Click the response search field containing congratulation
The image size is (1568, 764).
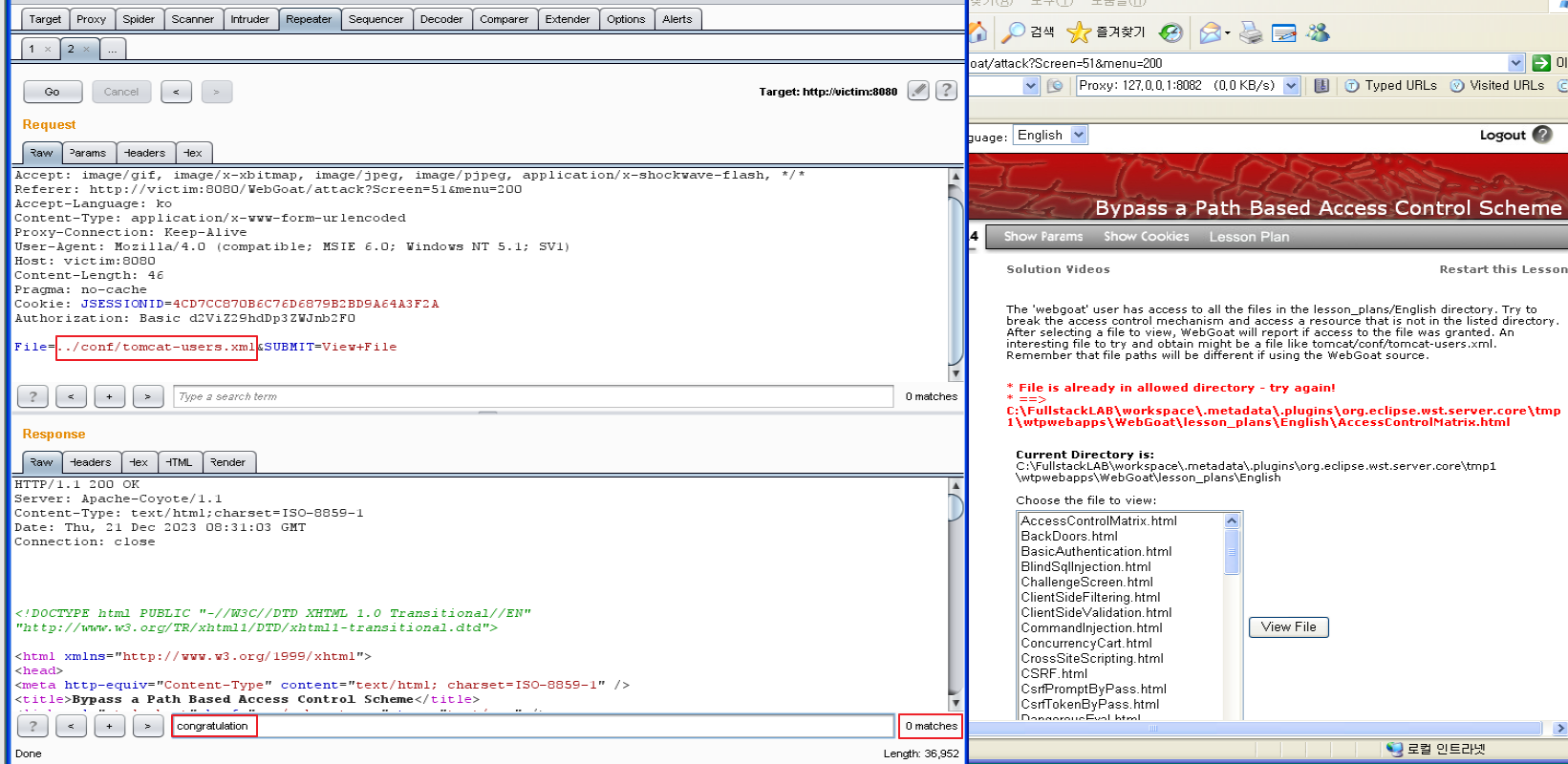pyautogui.click(x=532, y=726)
